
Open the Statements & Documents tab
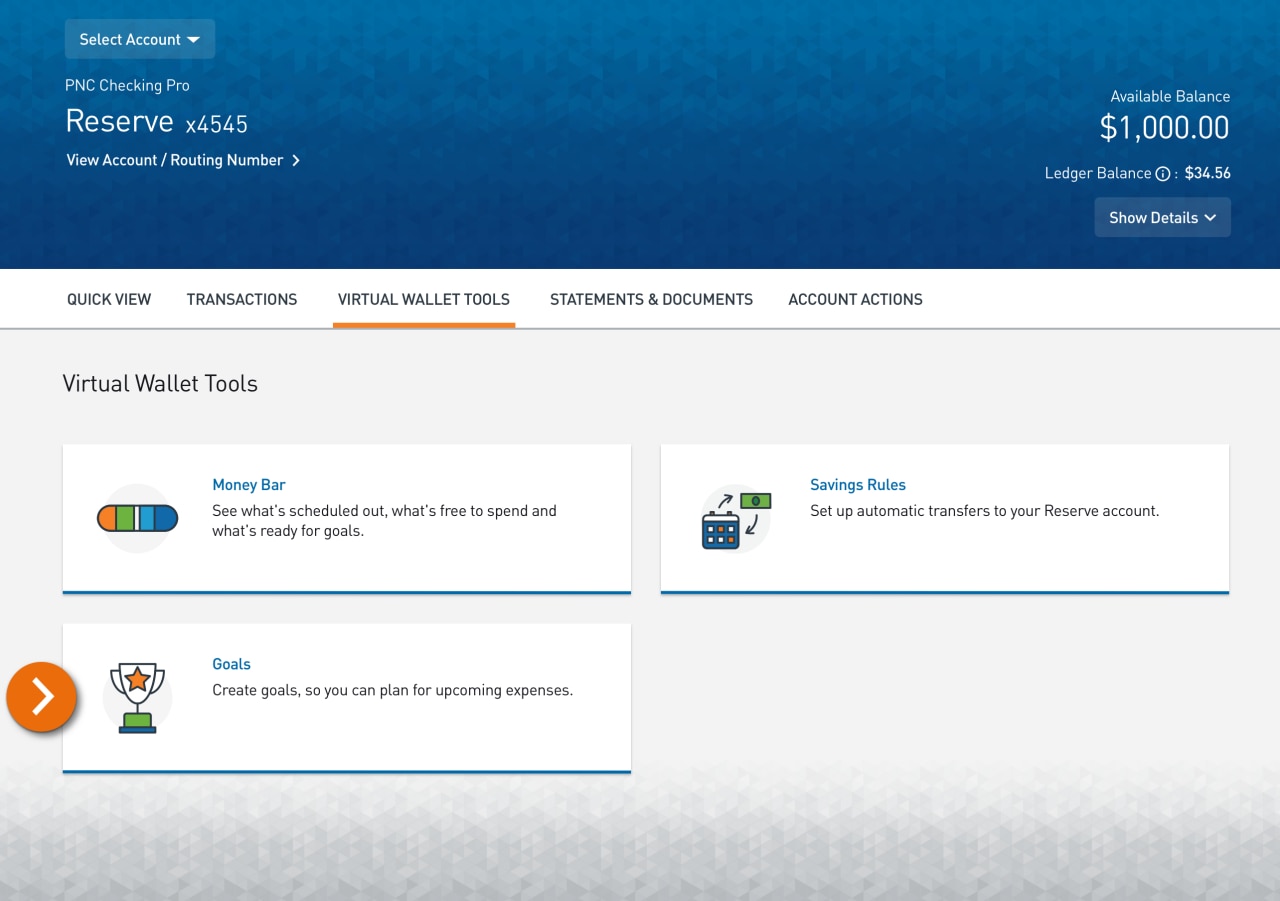point(651,299)
